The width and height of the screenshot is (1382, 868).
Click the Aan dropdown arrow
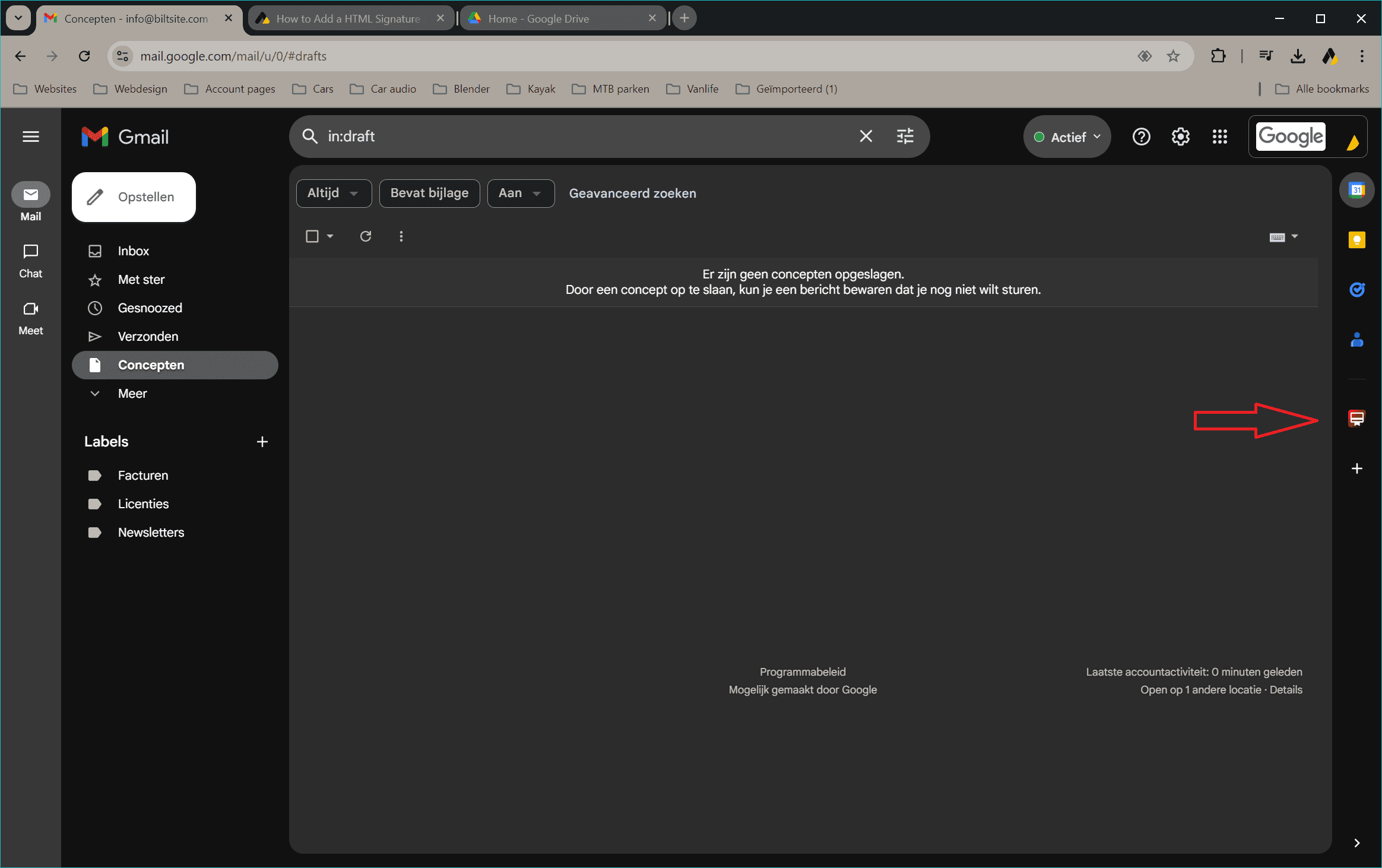536,193
